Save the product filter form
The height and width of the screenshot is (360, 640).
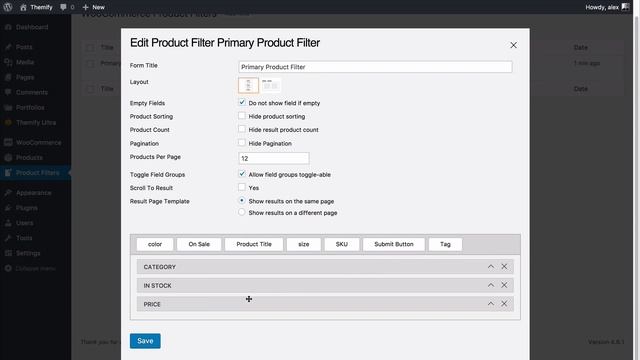pos(145,341)
